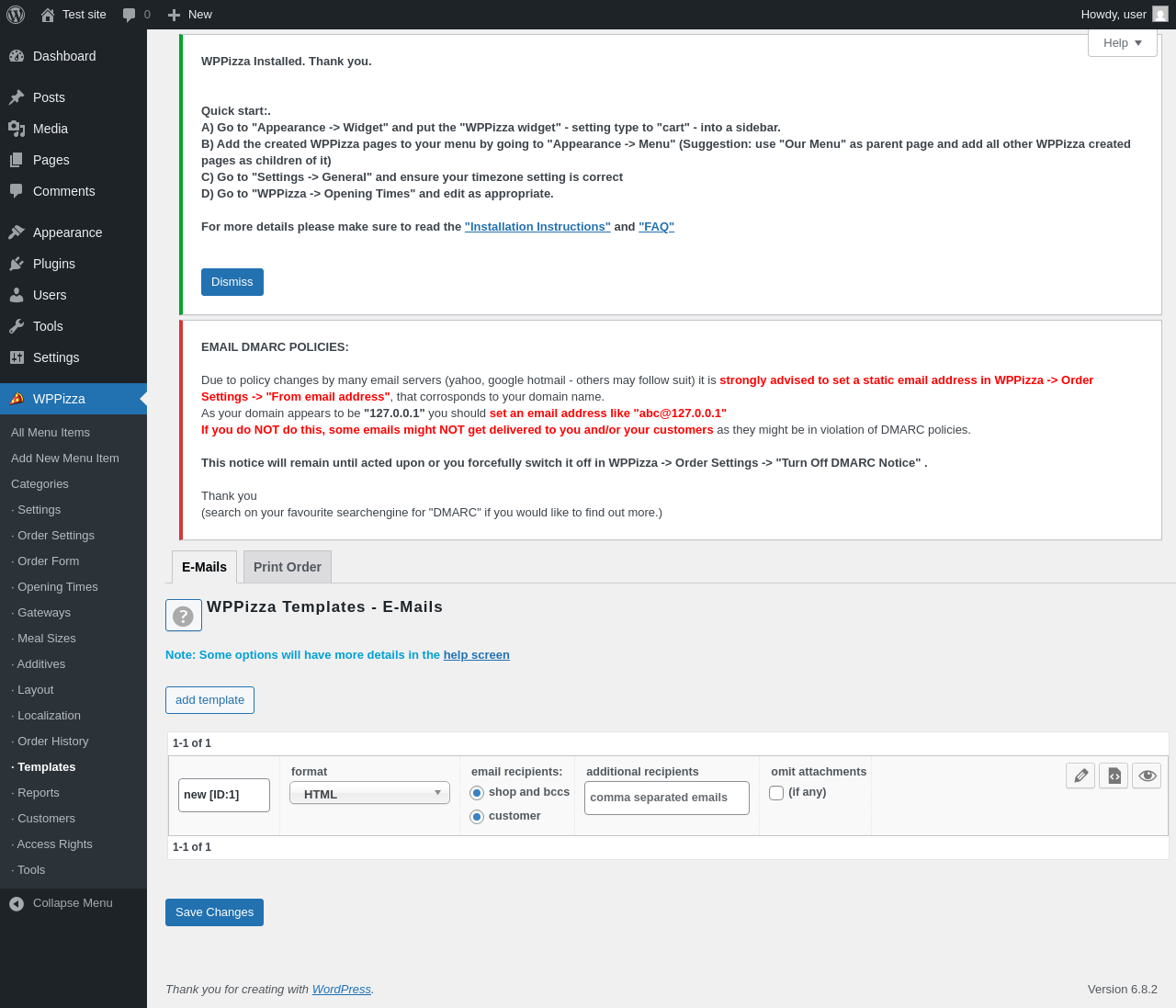Expand the Help dropdown tab
The height and width of the screenshot is (1008, 1176).
coord(1123,43)
